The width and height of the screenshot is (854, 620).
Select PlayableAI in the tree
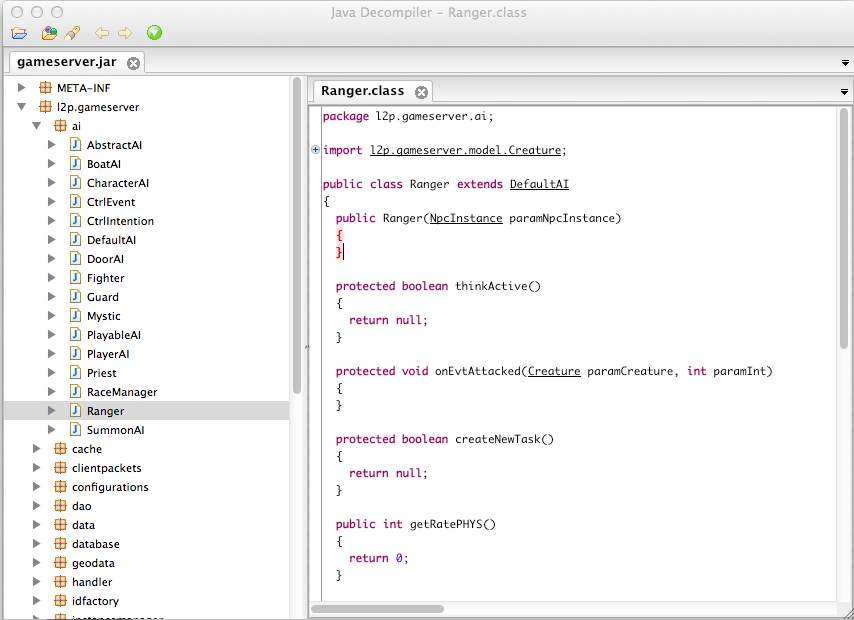coord(113,335)
